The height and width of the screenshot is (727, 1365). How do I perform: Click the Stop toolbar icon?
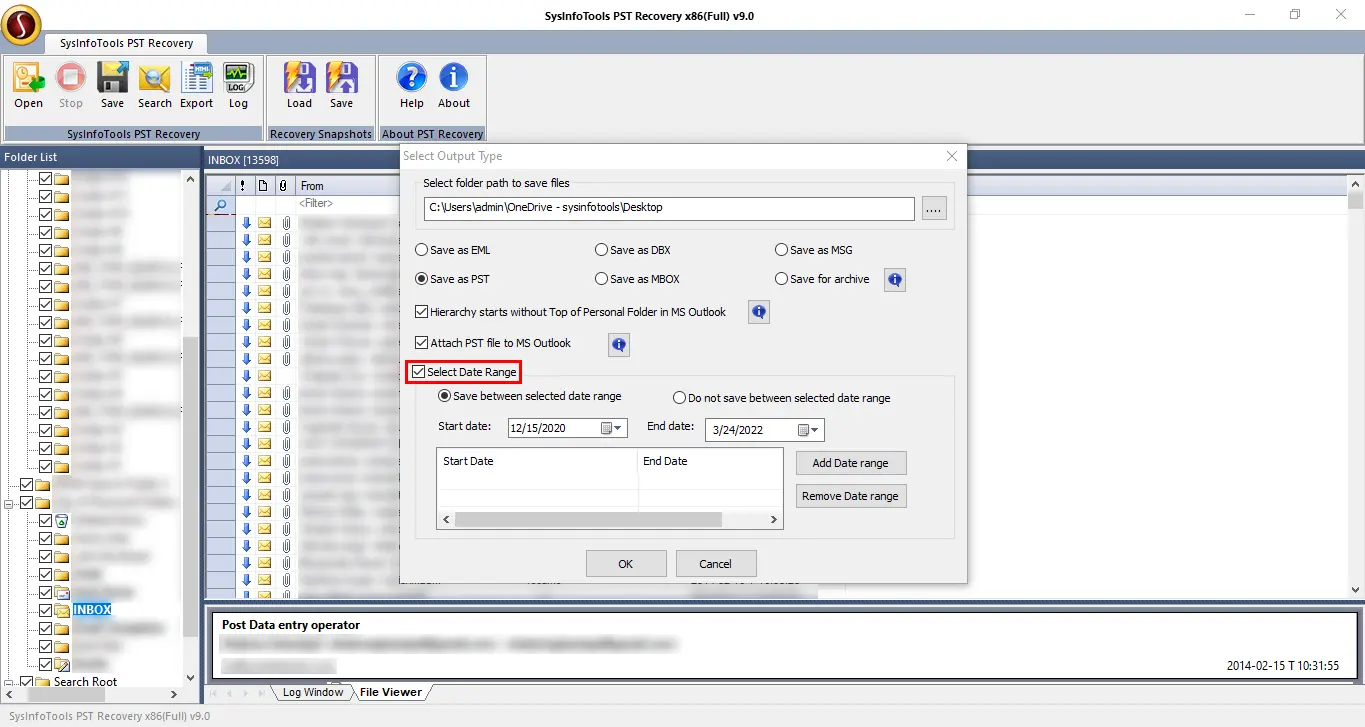(x=71, y=86)
